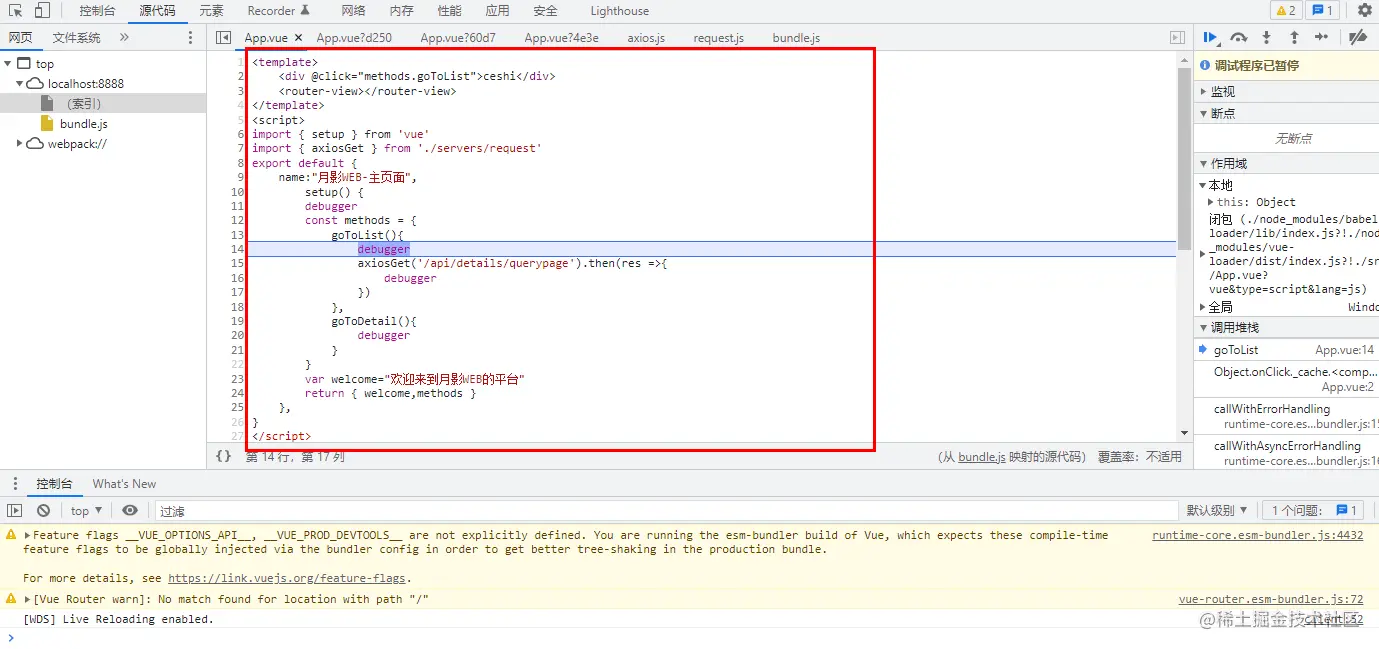Switch to the 元素 panel tab
Image resolution: width=1379 pixels, height=649 pixels.
coord(211,11)
